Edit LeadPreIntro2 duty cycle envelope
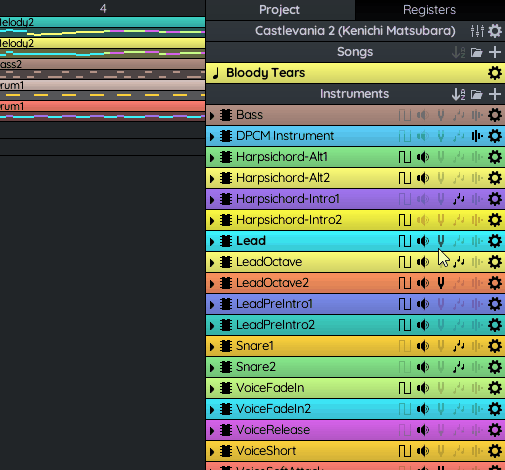 tap(405, 325)
